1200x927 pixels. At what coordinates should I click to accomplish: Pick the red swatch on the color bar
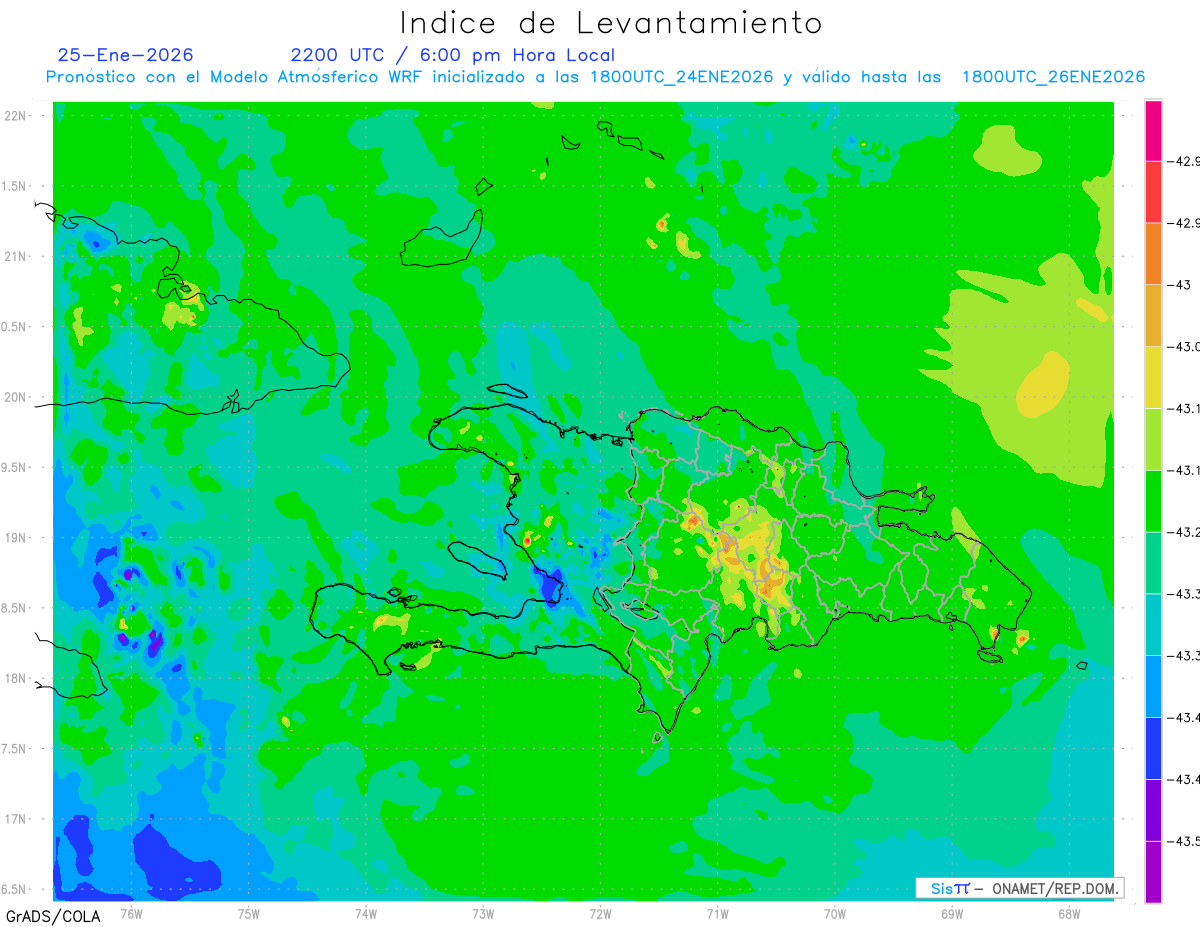tap(1153, 192)
